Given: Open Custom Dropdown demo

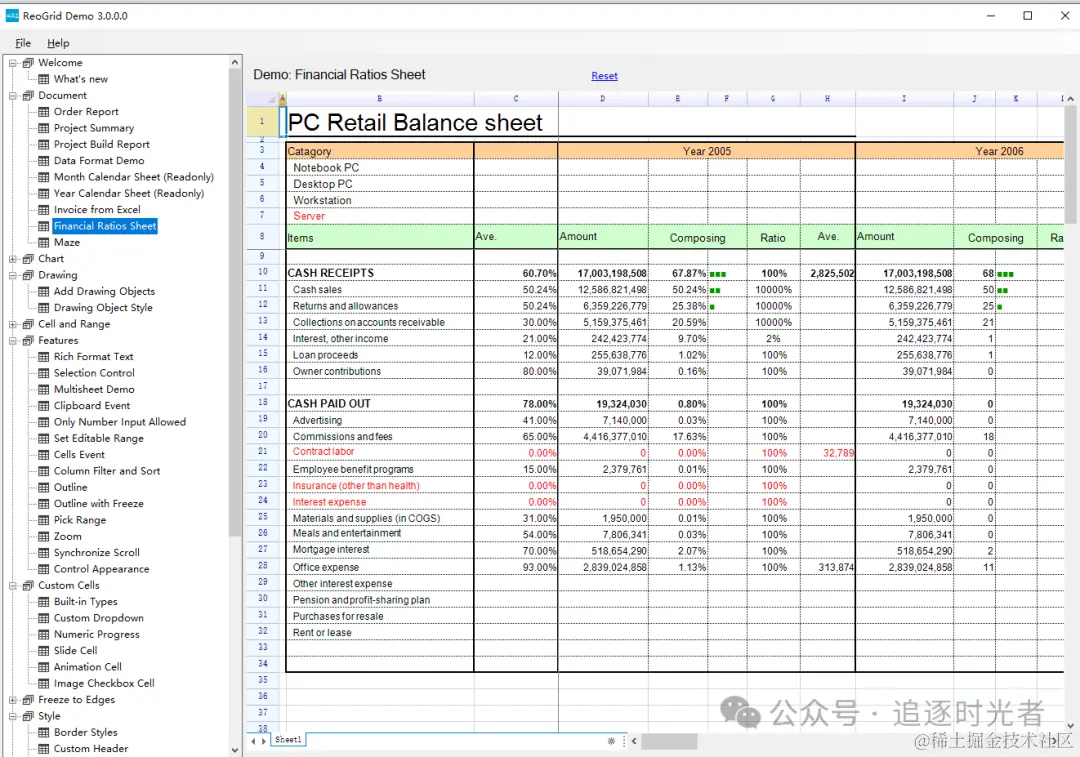Looking at the screenshot, I should coord(98,618).
